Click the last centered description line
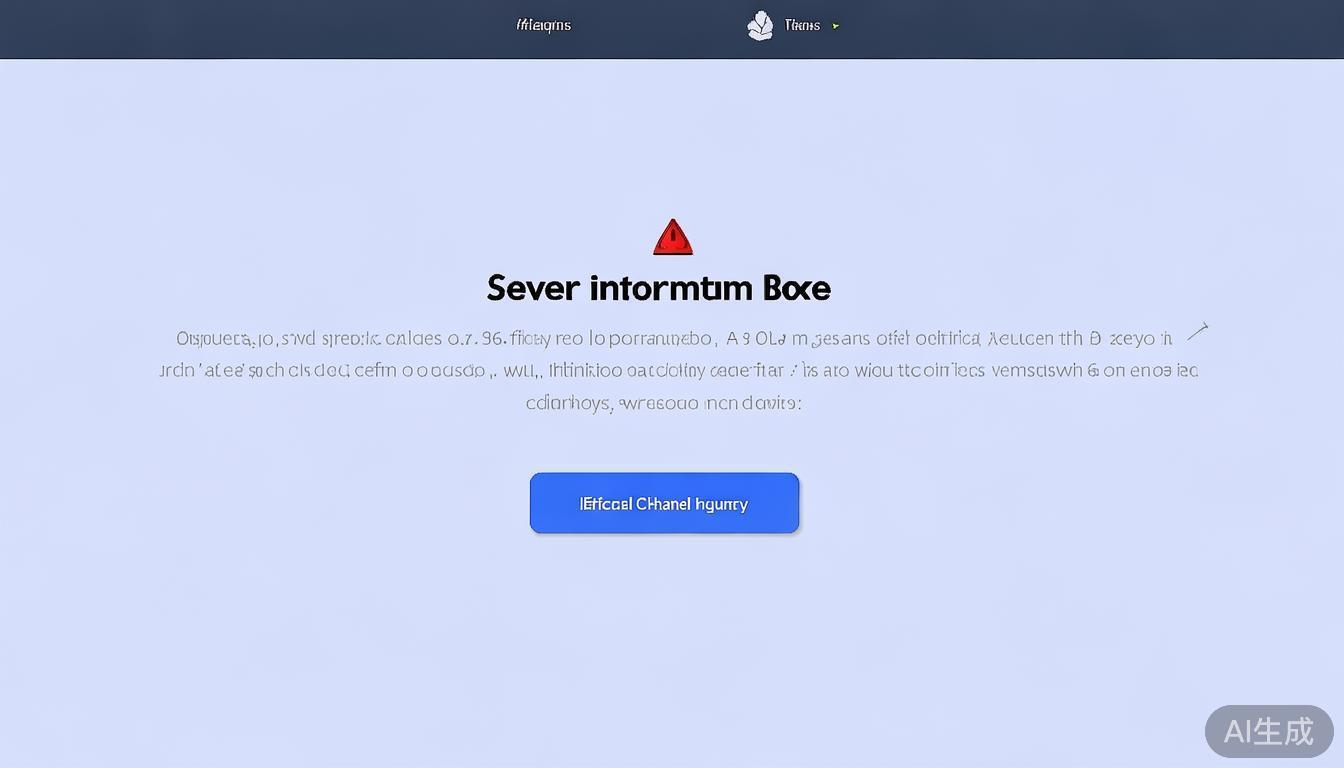The image size is (1344, 768). tap(663, 404)
